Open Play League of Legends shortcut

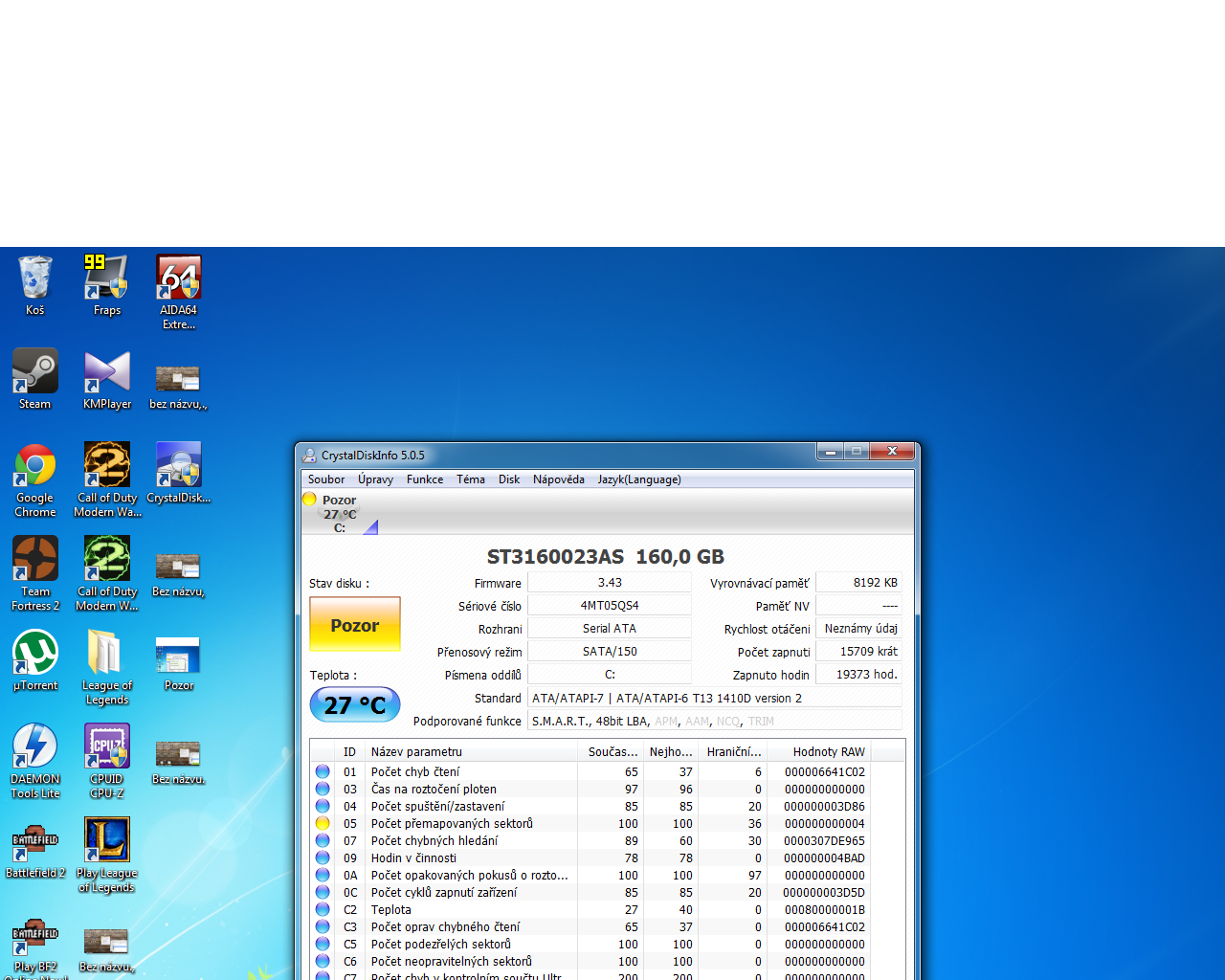(106, 855)
